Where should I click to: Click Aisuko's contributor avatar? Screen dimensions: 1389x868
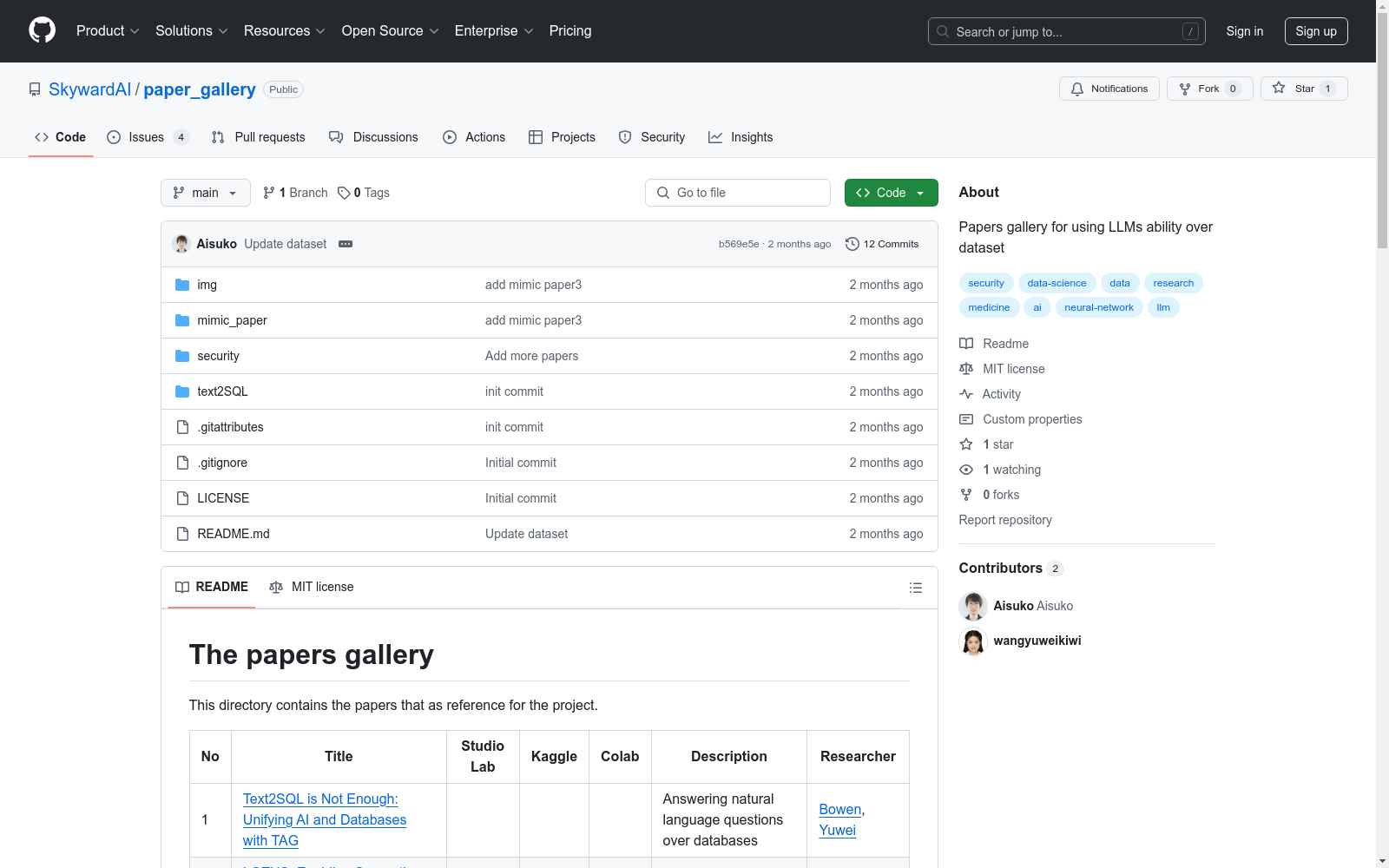[x=973, y=606]
